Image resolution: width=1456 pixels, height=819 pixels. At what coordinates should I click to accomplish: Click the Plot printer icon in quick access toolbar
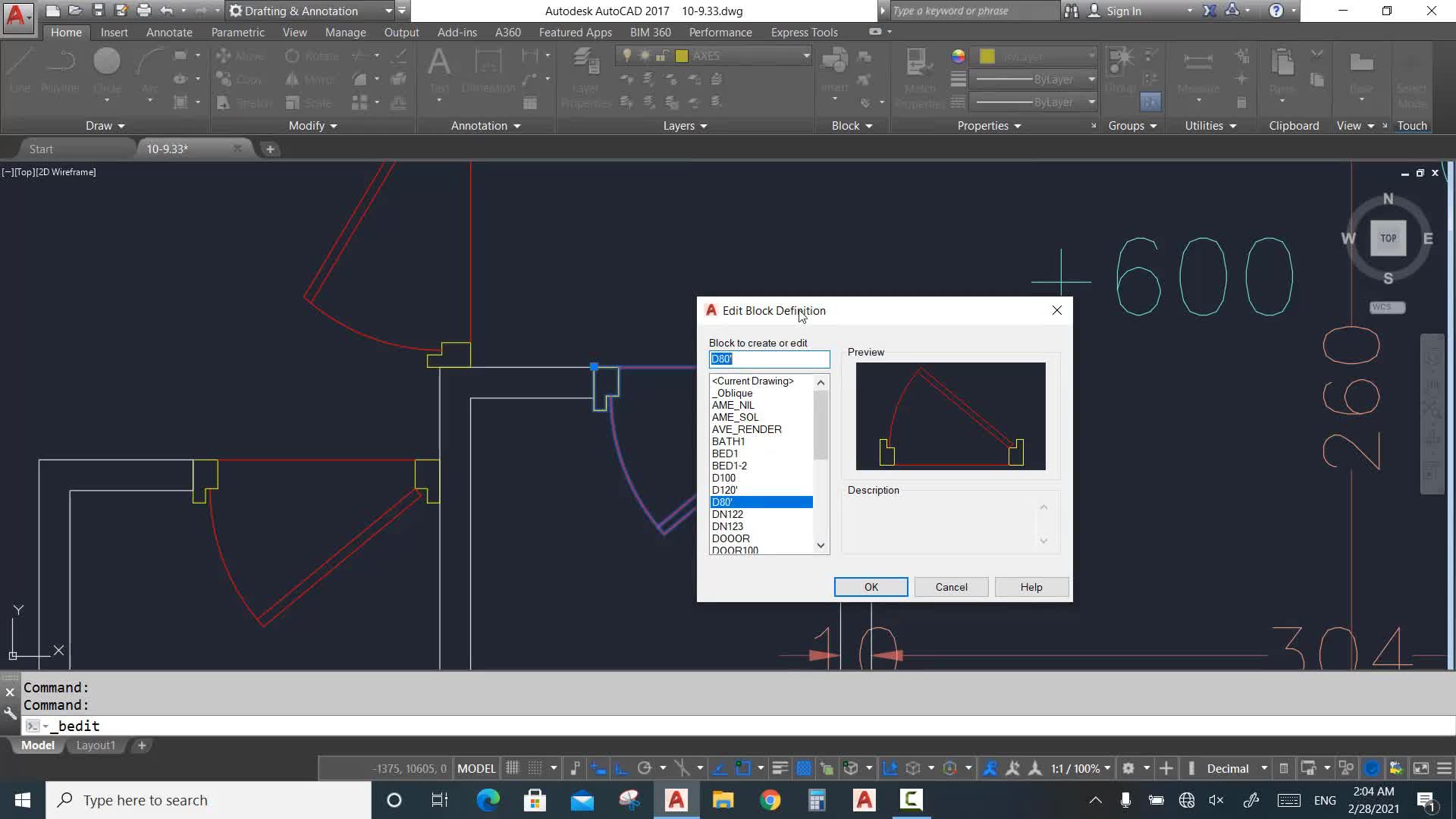coord(143,11)
